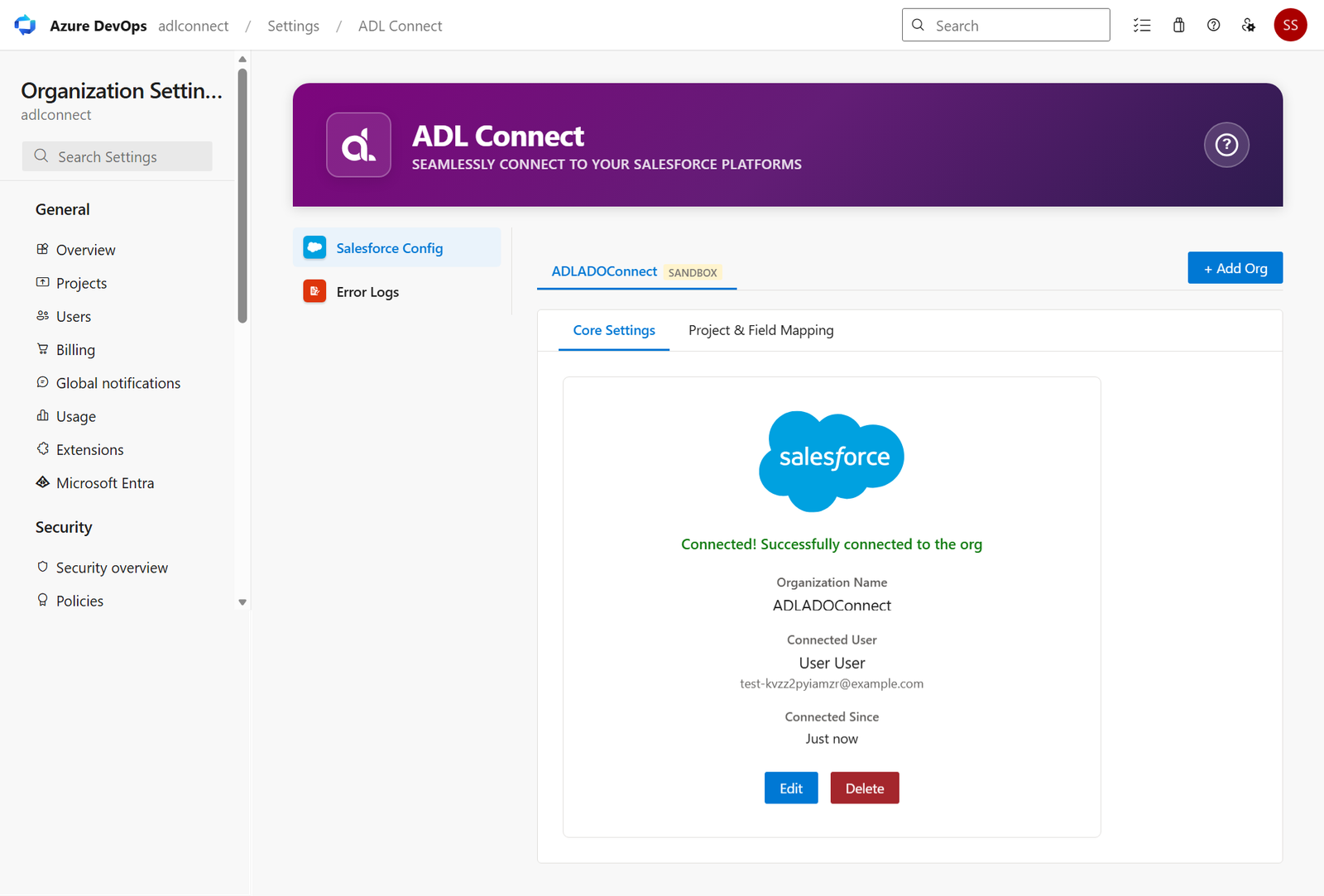Viewport: 1324px width, 896px height.
Task: Open the user settings icon
Action: click(x=1249, y=26)
